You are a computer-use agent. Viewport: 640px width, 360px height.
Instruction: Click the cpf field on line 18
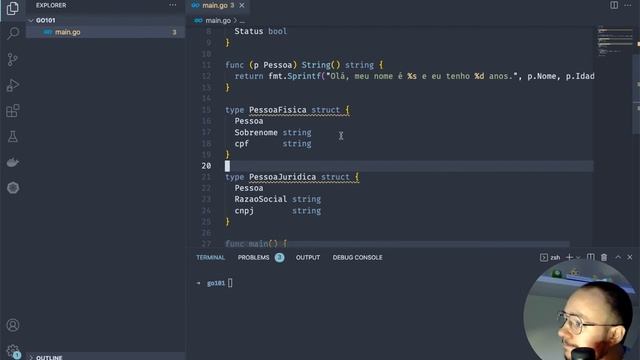point(242,144)
